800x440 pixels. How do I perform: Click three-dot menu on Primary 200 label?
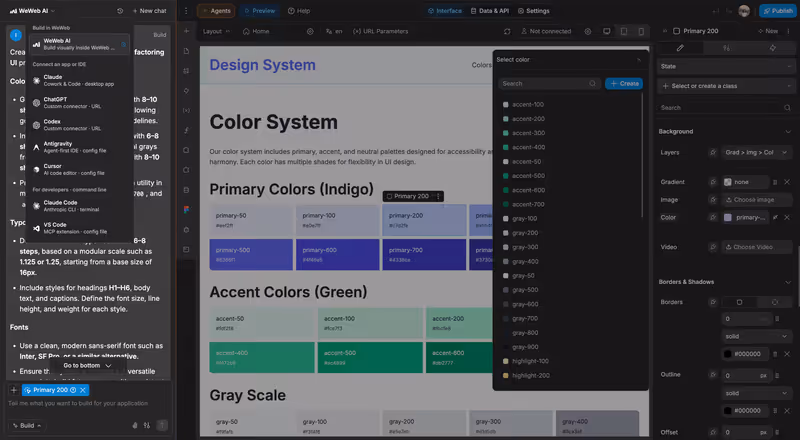(438, 196)
